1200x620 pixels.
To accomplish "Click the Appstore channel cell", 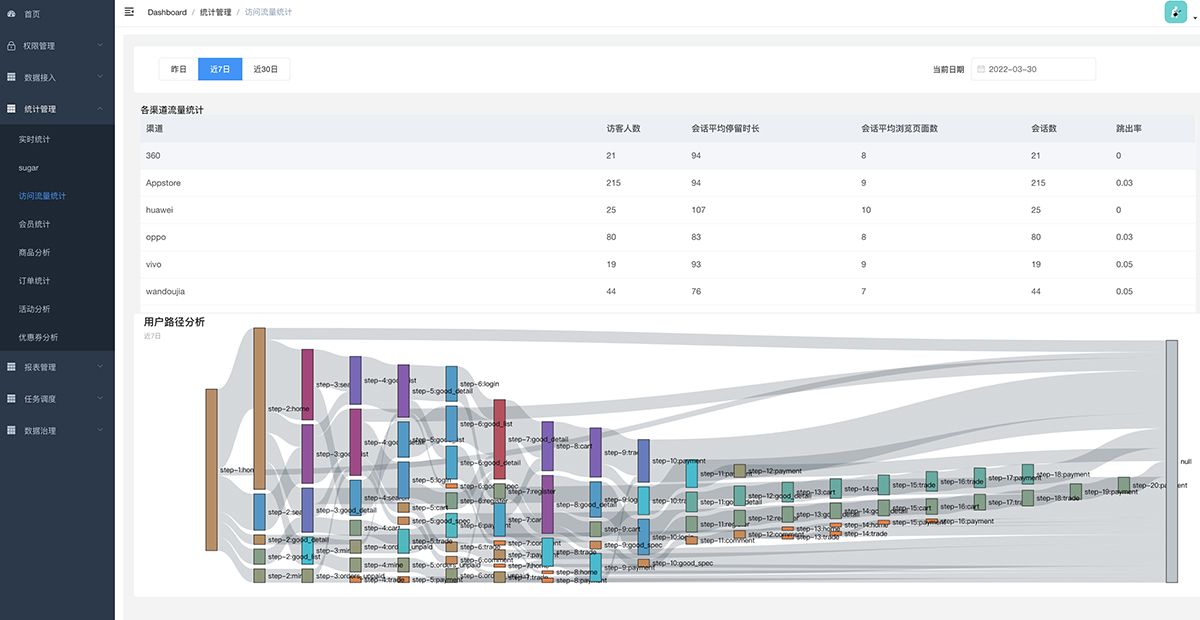I will point(163,183).
